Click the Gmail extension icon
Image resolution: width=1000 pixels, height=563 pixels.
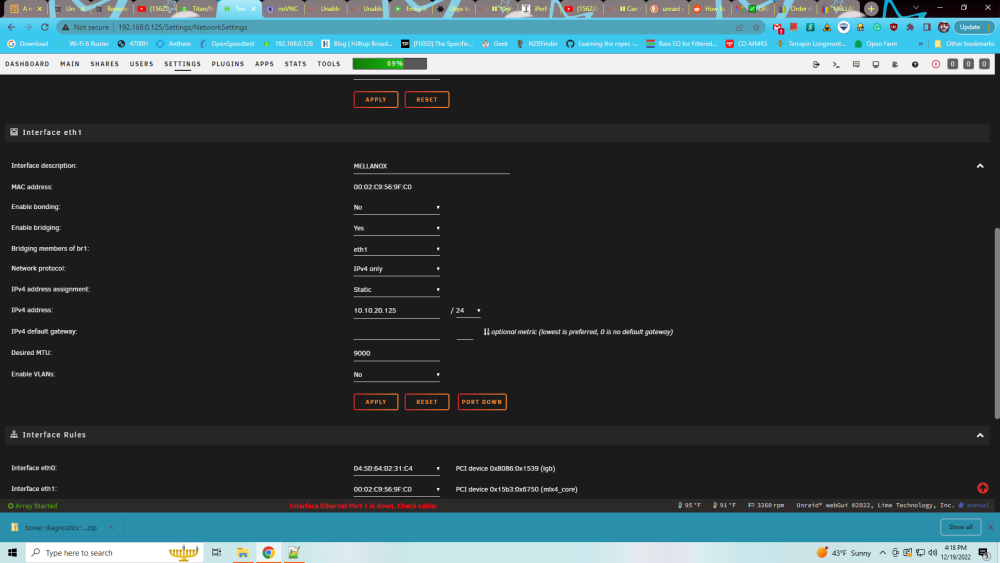[777, 27]
